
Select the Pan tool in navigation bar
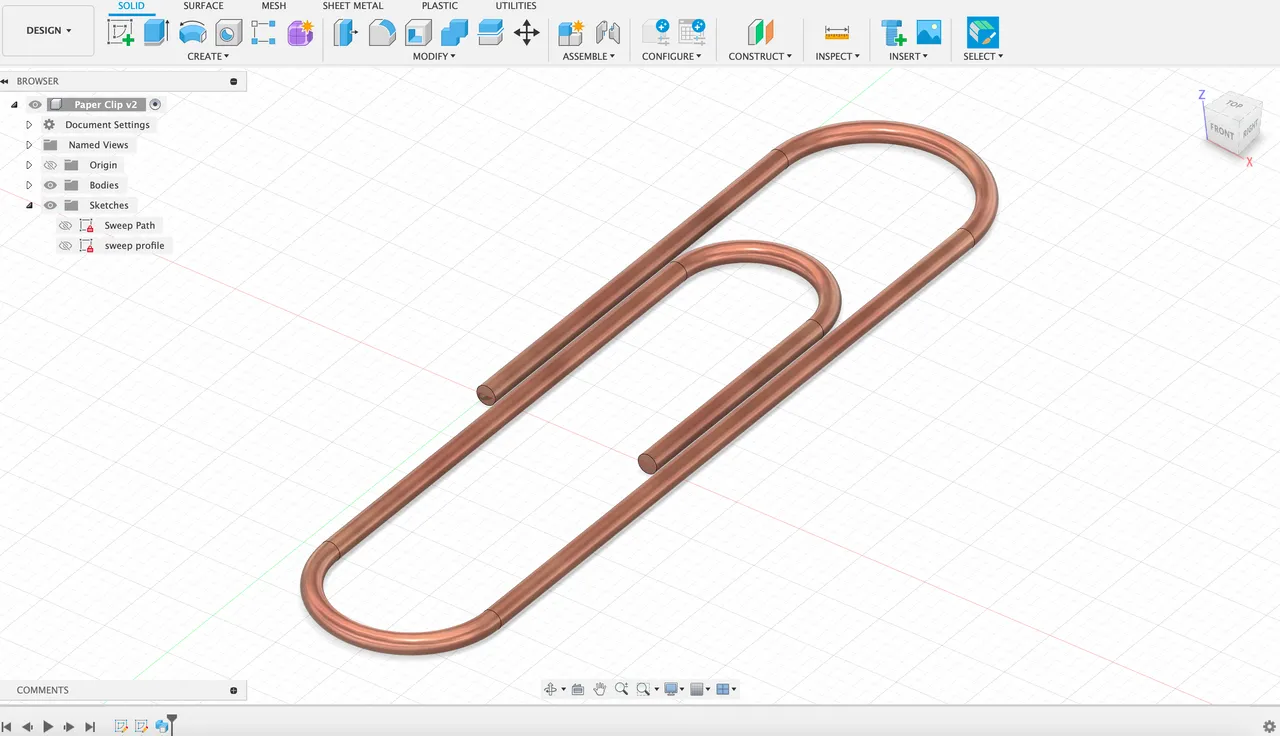[x=599, y=688]
